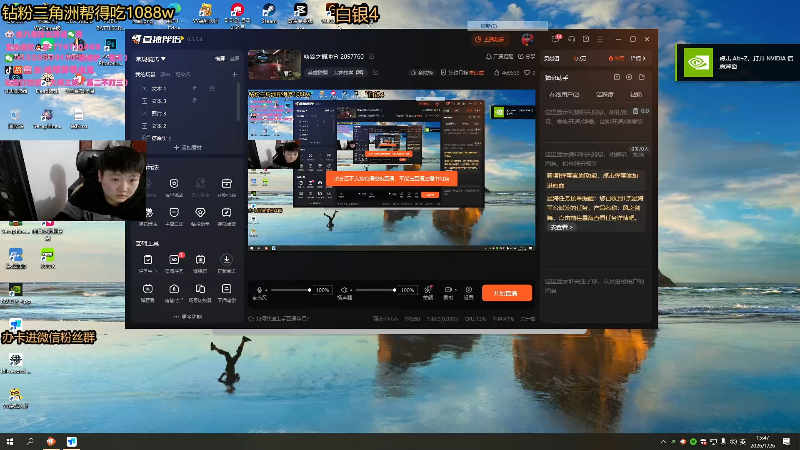
Task: Click the 添加素材 add source button
Action: point(188,147)
